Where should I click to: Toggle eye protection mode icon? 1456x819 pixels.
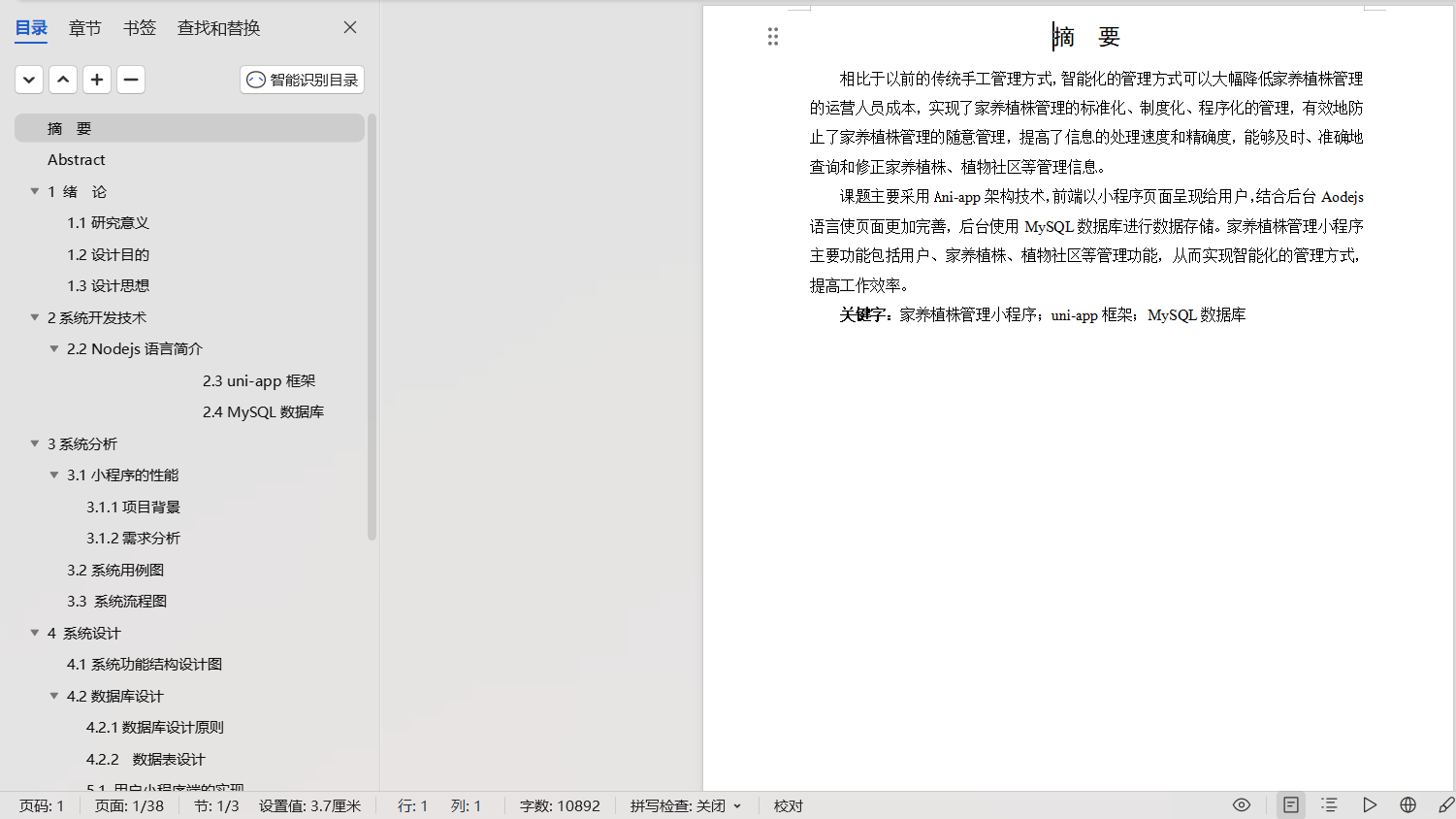1242,805
